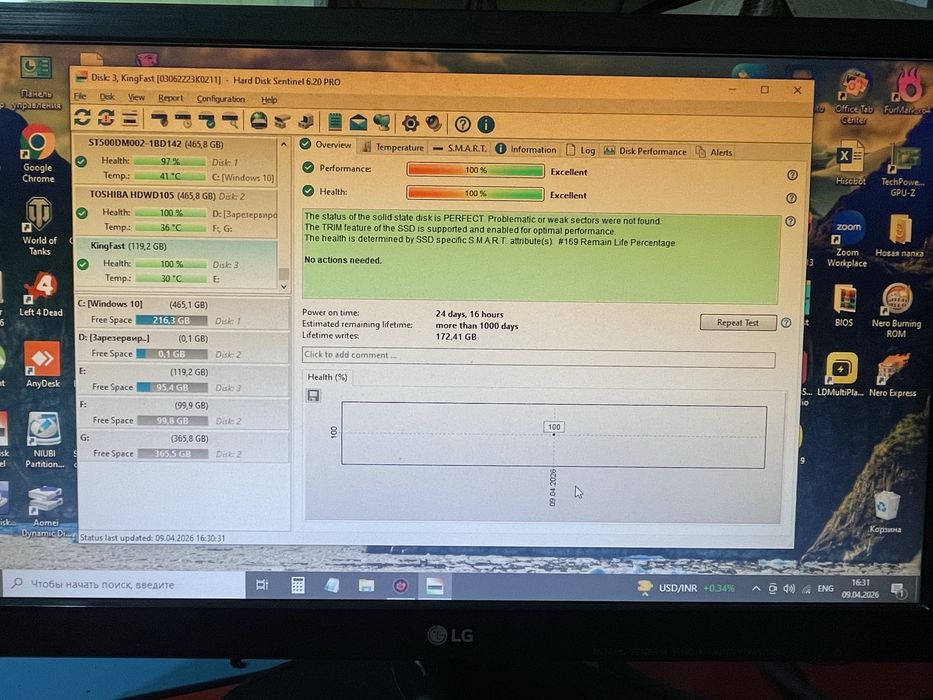Switch to the S.M.A.R.T. tab
933x700 pixels.
(x=460, y=148)
